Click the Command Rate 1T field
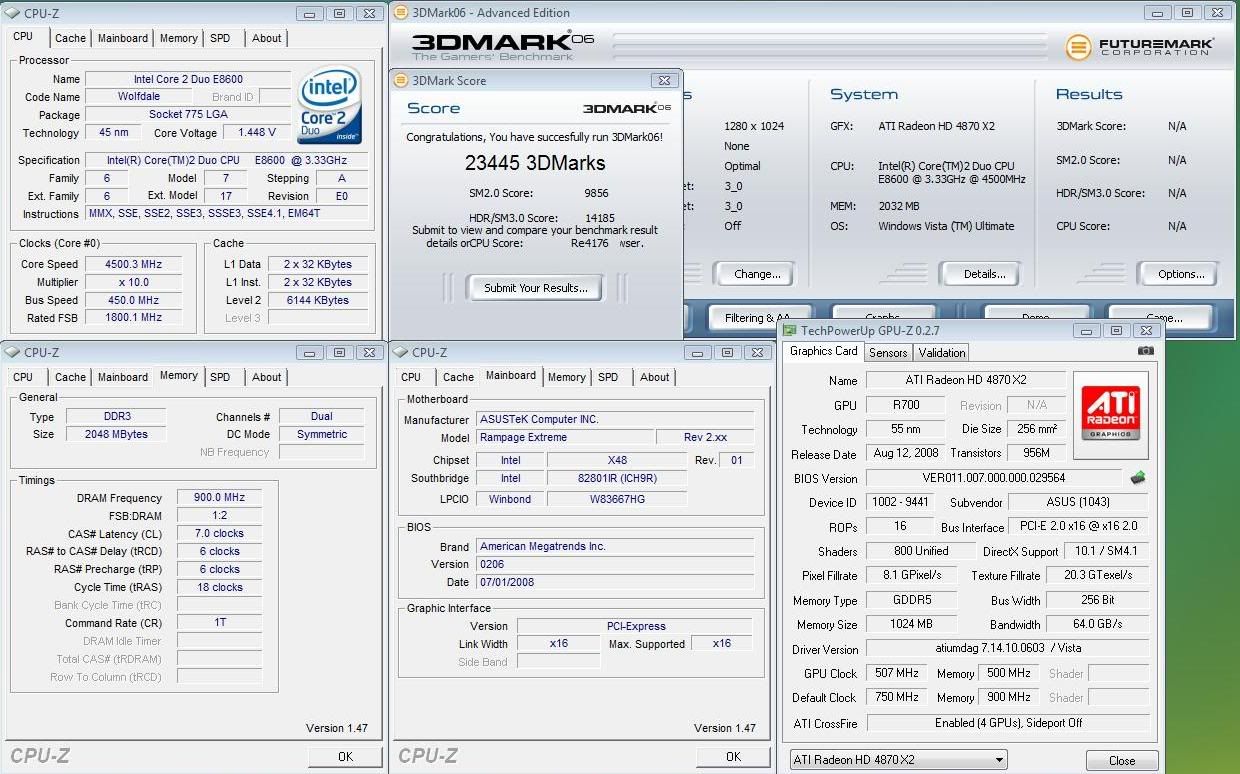Viewport: 1240px width, 774px height. point(220,623)
